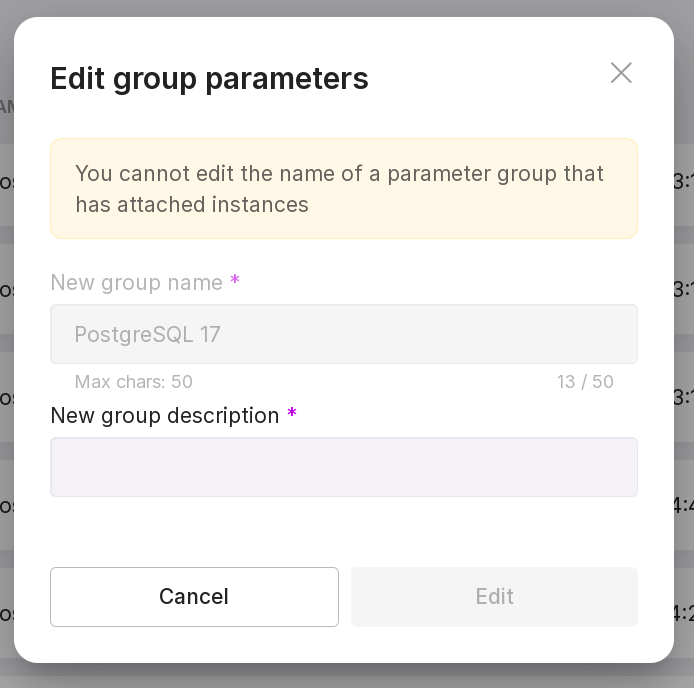Click the 'PostgreSQL 17' placeholder text

click(x=148, y=334)
